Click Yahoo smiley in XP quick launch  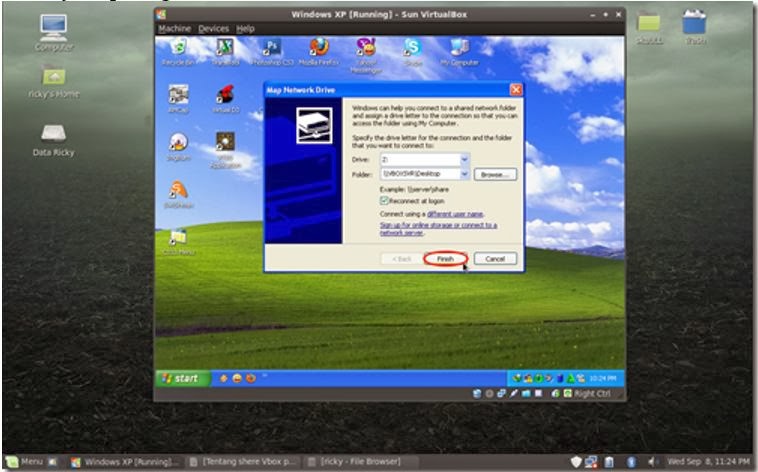pyautogui.click(x=237, y=378)
